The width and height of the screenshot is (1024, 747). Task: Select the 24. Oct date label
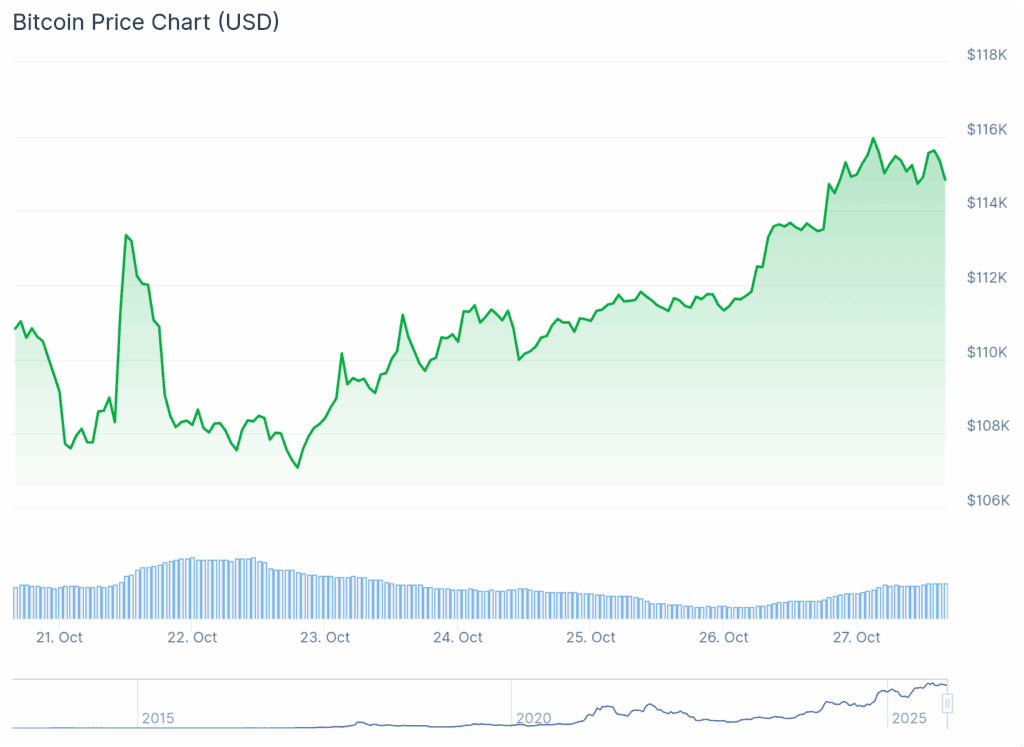pos(458,637)
